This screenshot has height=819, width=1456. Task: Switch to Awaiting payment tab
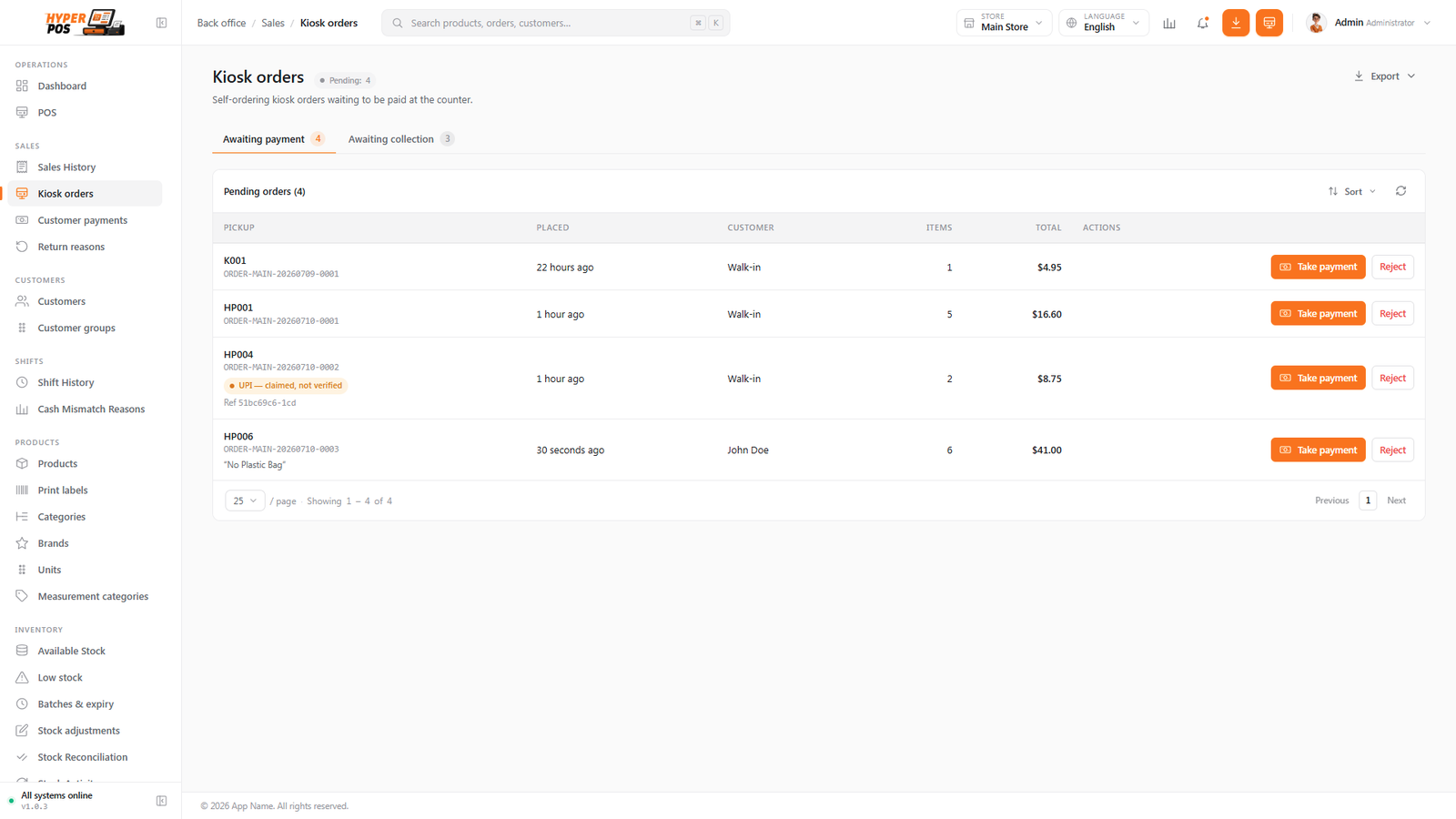tap(274, 139)
